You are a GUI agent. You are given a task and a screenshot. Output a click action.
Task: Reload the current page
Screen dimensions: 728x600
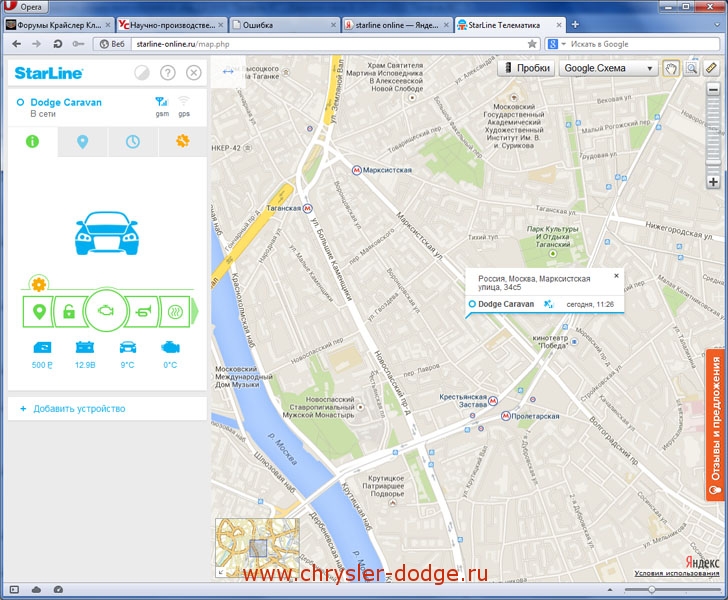pyautogui.click(x=58, y=44)
